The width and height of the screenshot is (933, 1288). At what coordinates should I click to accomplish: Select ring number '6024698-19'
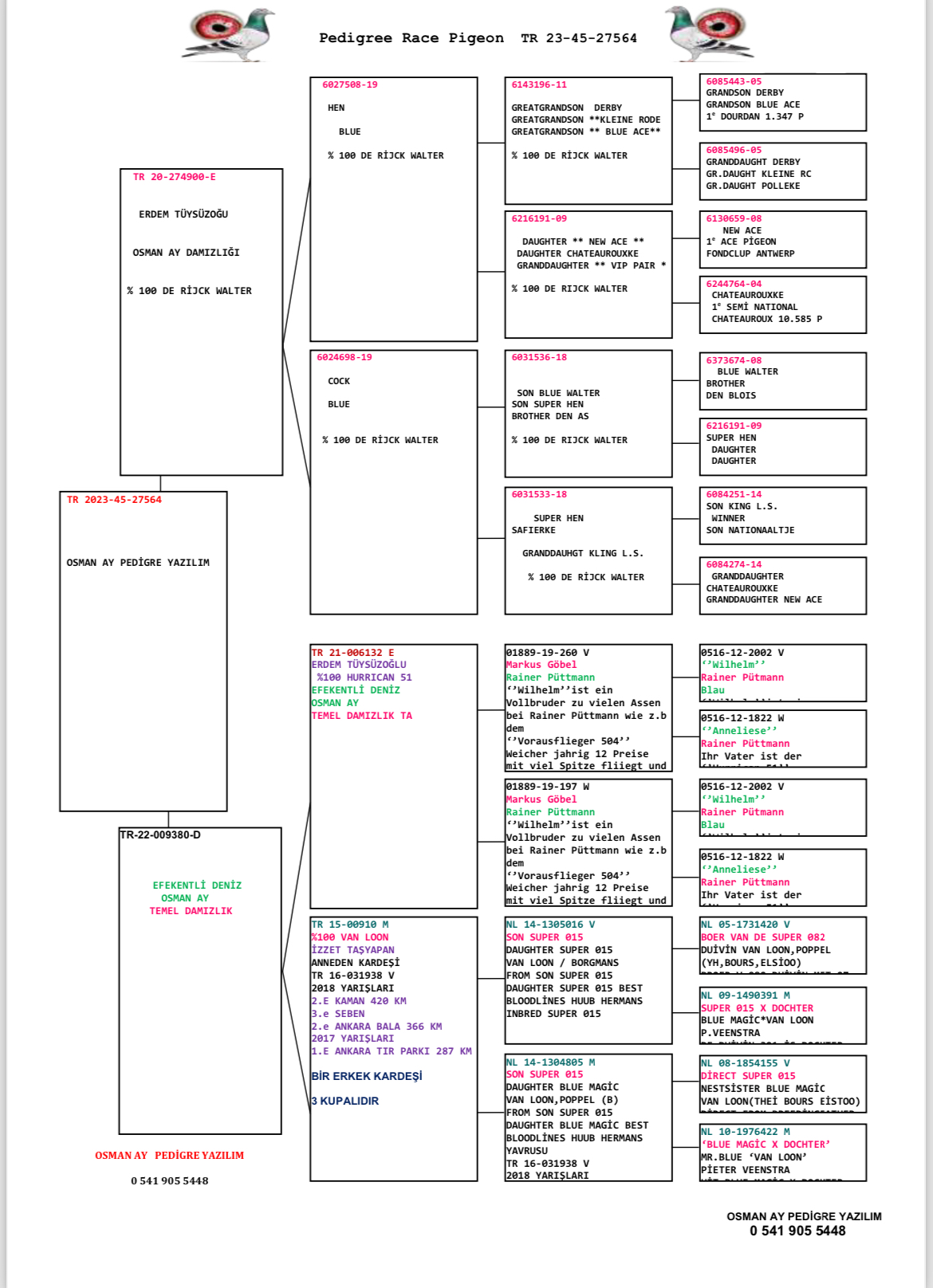344,357
